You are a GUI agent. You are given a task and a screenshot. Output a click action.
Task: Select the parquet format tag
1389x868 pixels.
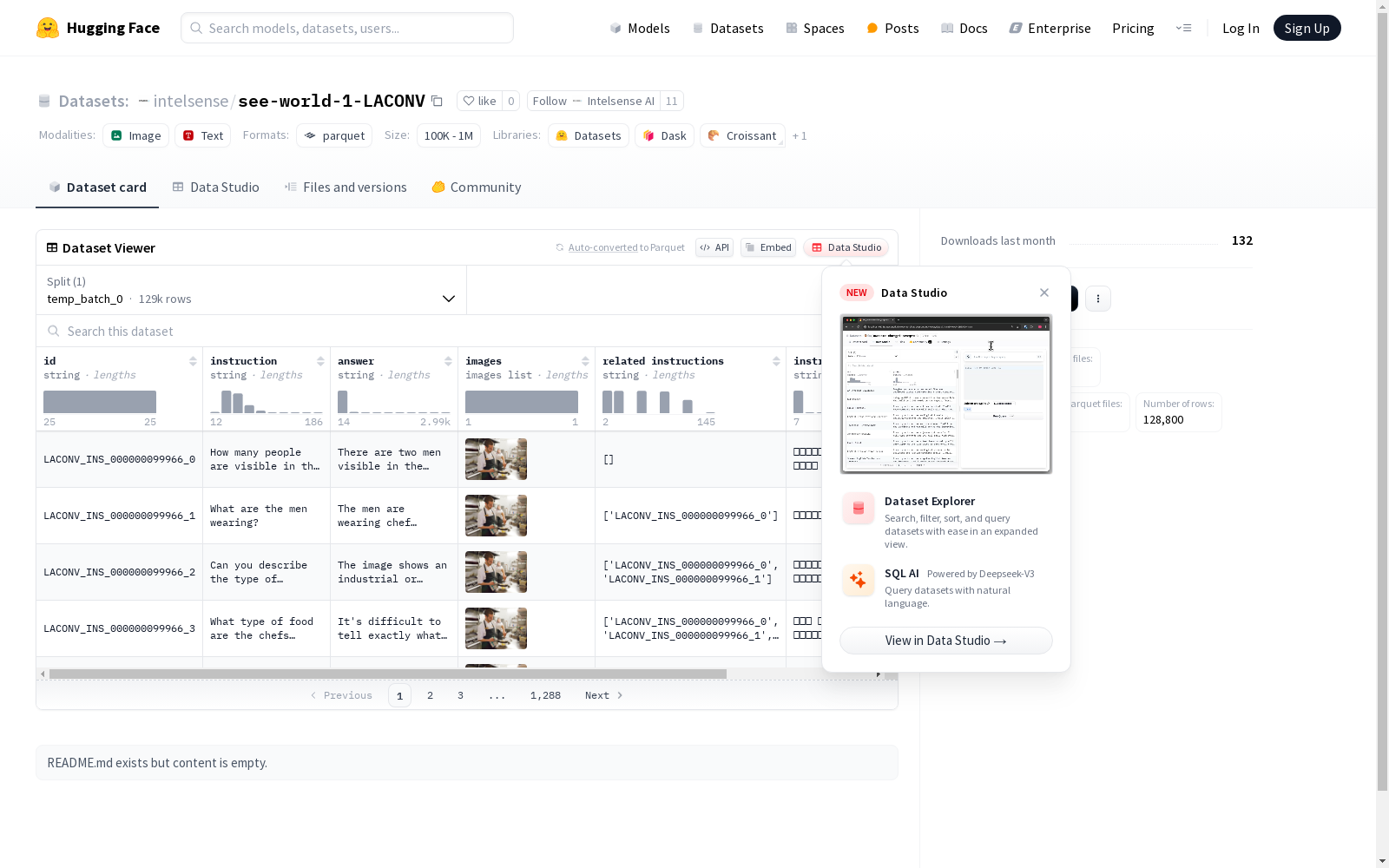[x=334, y=135]
